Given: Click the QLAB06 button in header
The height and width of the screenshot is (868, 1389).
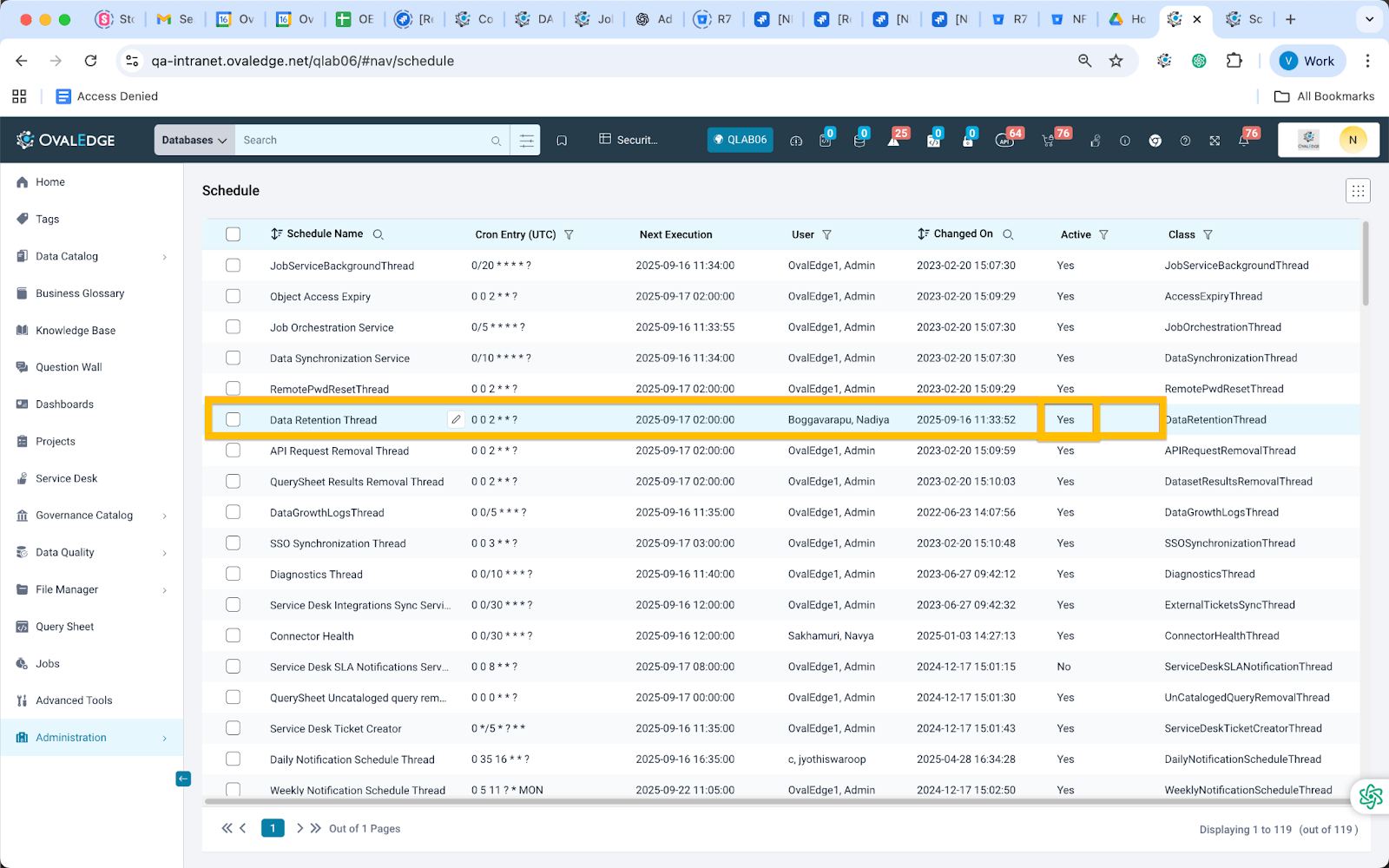Looking at the screenshot, I should (x=740, y=140).
